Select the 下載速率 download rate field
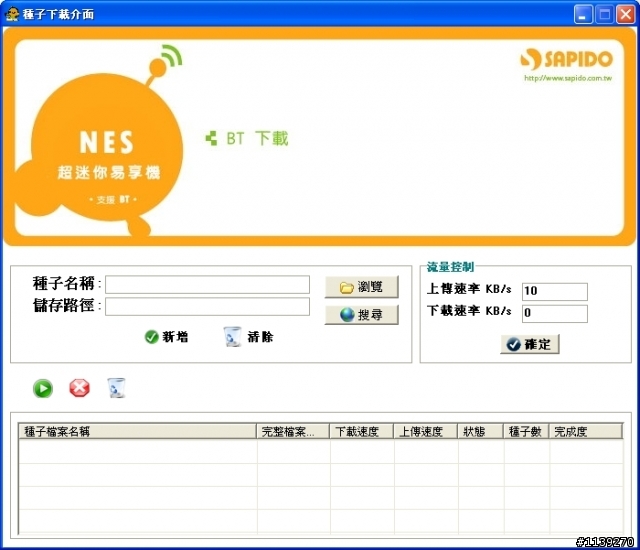This screenshot has height=550, width=640. click(555, 313)
